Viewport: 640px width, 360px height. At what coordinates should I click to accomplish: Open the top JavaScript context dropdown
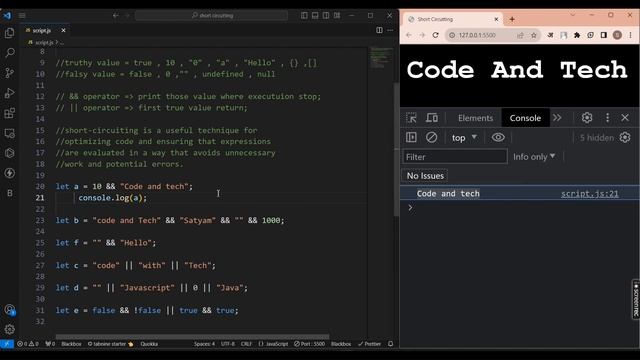click(464, 138)
